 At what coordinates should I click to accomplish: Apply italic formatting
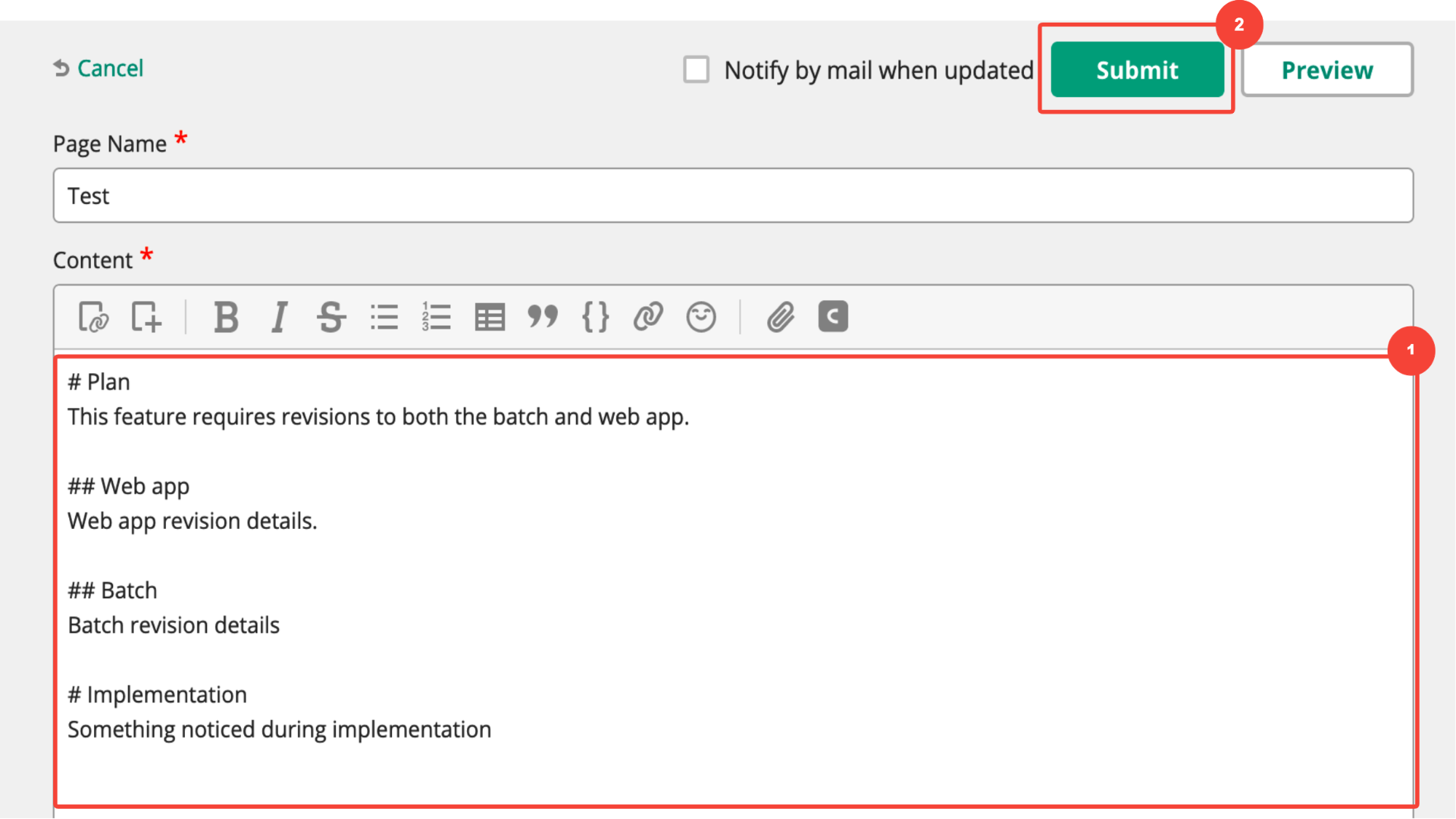(279, 317)
